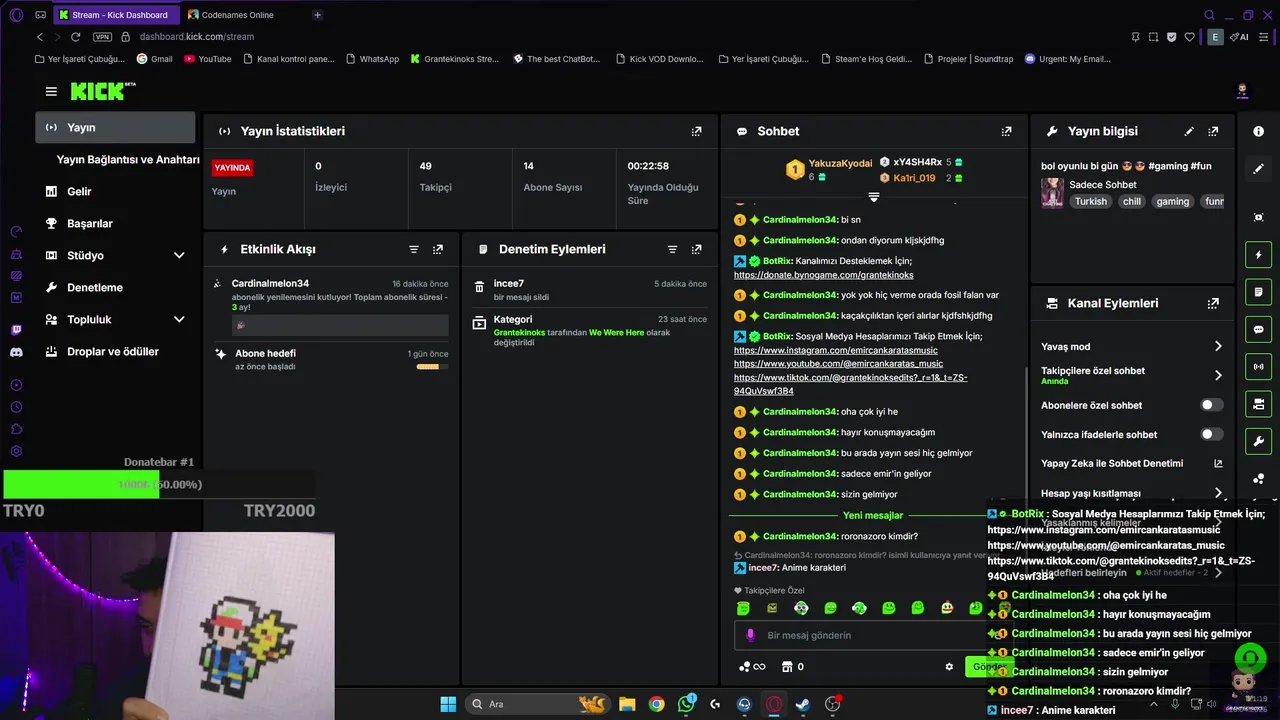The height and width of the screenshot is (720, 1280).
Task: Open Windows Start menu on taskbar
Action: (448, 704)
